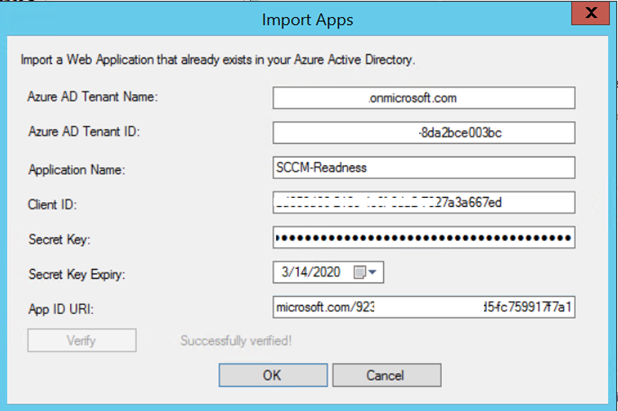Click into the Client ID field

424,203
